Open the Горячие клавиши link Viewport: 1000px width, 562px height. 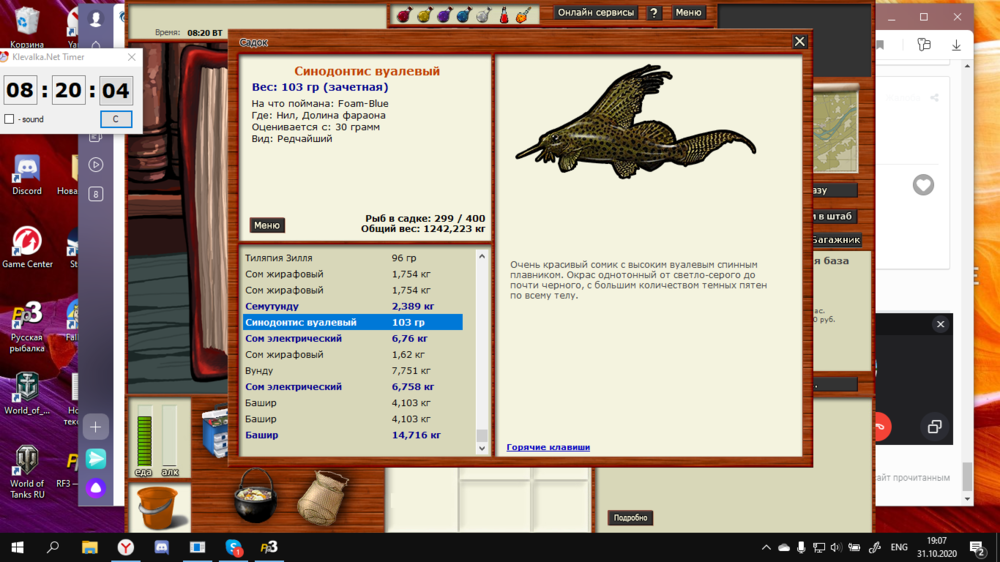pyautogui.click(x=548, y=447)
